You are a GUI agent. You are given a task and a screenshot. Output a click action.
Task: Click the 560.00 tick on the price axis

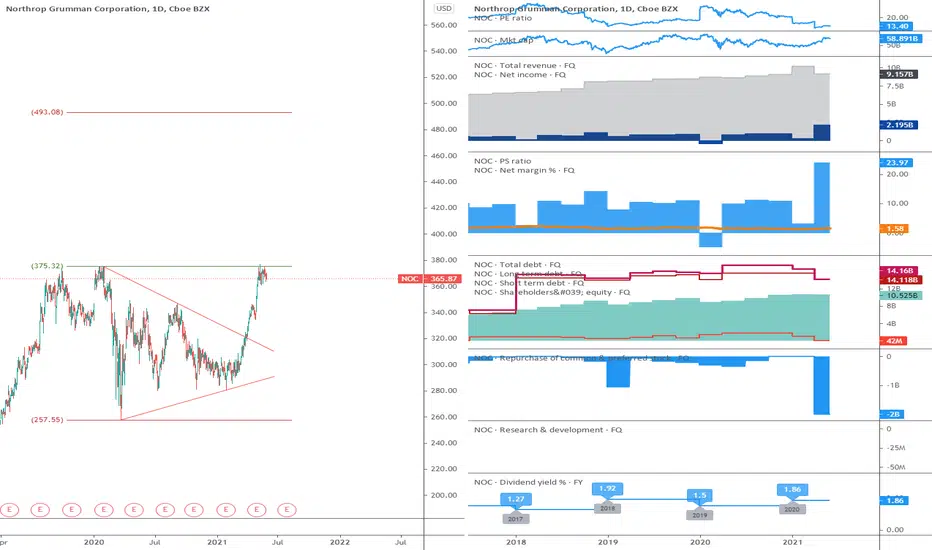pos(444,25)
